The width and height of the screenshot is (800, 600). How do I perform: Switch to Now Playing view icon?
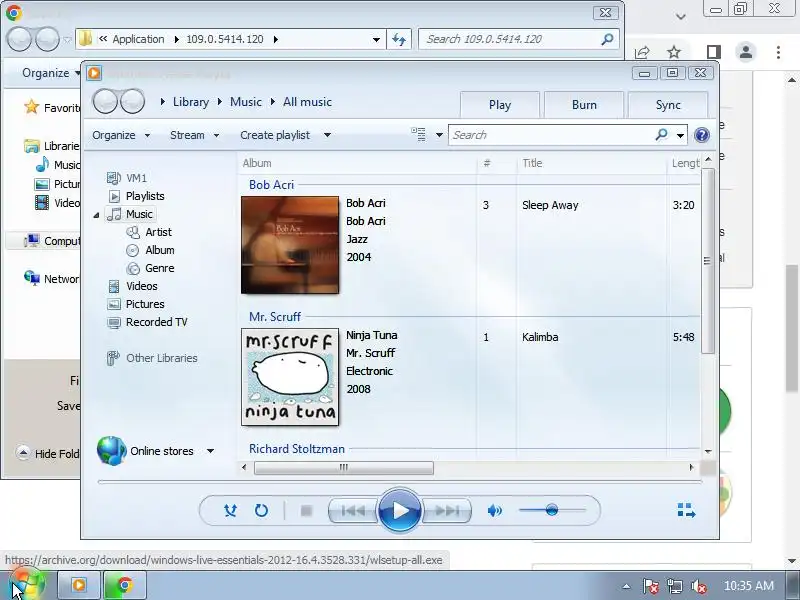[686, 510]
